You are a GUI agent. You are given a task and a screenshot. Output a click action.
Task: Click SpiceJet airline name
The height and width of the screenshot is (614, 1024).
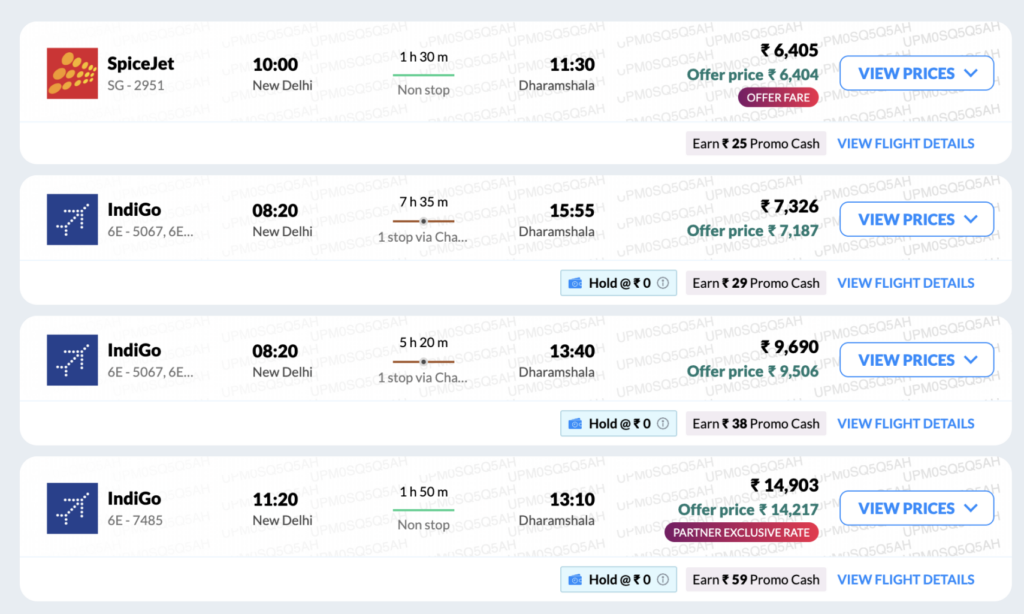pyautogui.click(x=140, y=63)
